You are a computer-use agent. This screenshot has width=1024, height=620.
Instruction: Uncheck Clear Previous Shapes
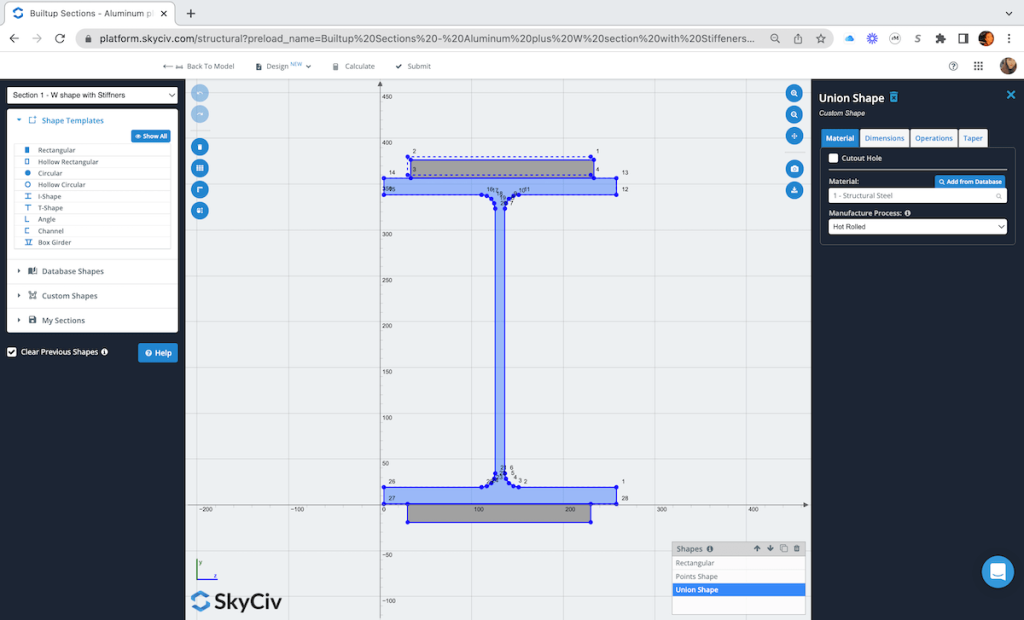click(11, 352)
